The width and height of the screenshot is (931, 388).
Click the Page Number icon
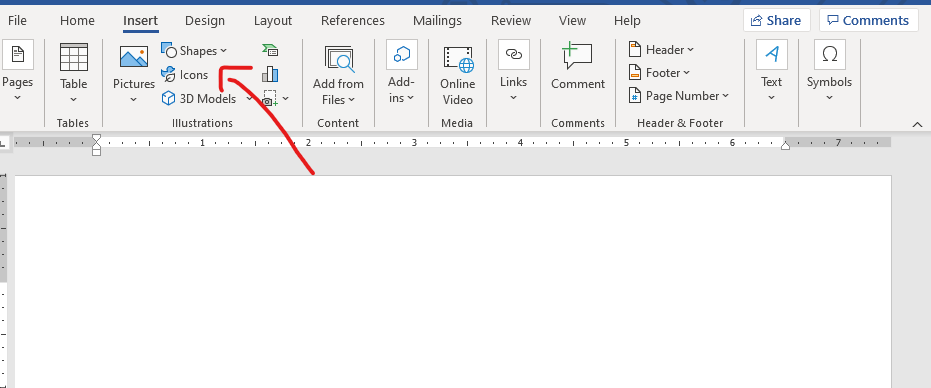[x=635, y=96]
